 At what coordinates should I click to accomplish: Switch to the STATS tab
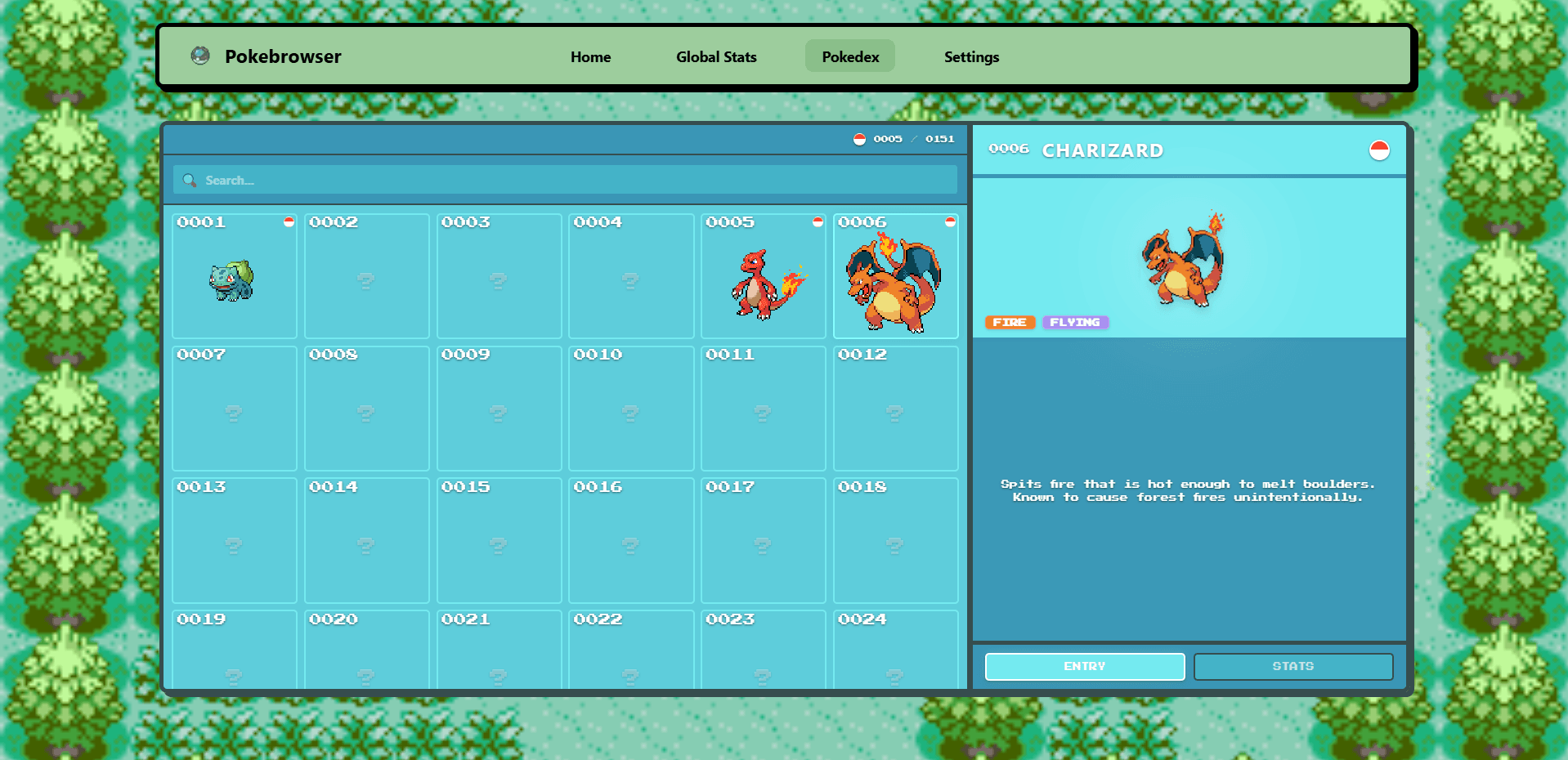[x=1293, y=667]
